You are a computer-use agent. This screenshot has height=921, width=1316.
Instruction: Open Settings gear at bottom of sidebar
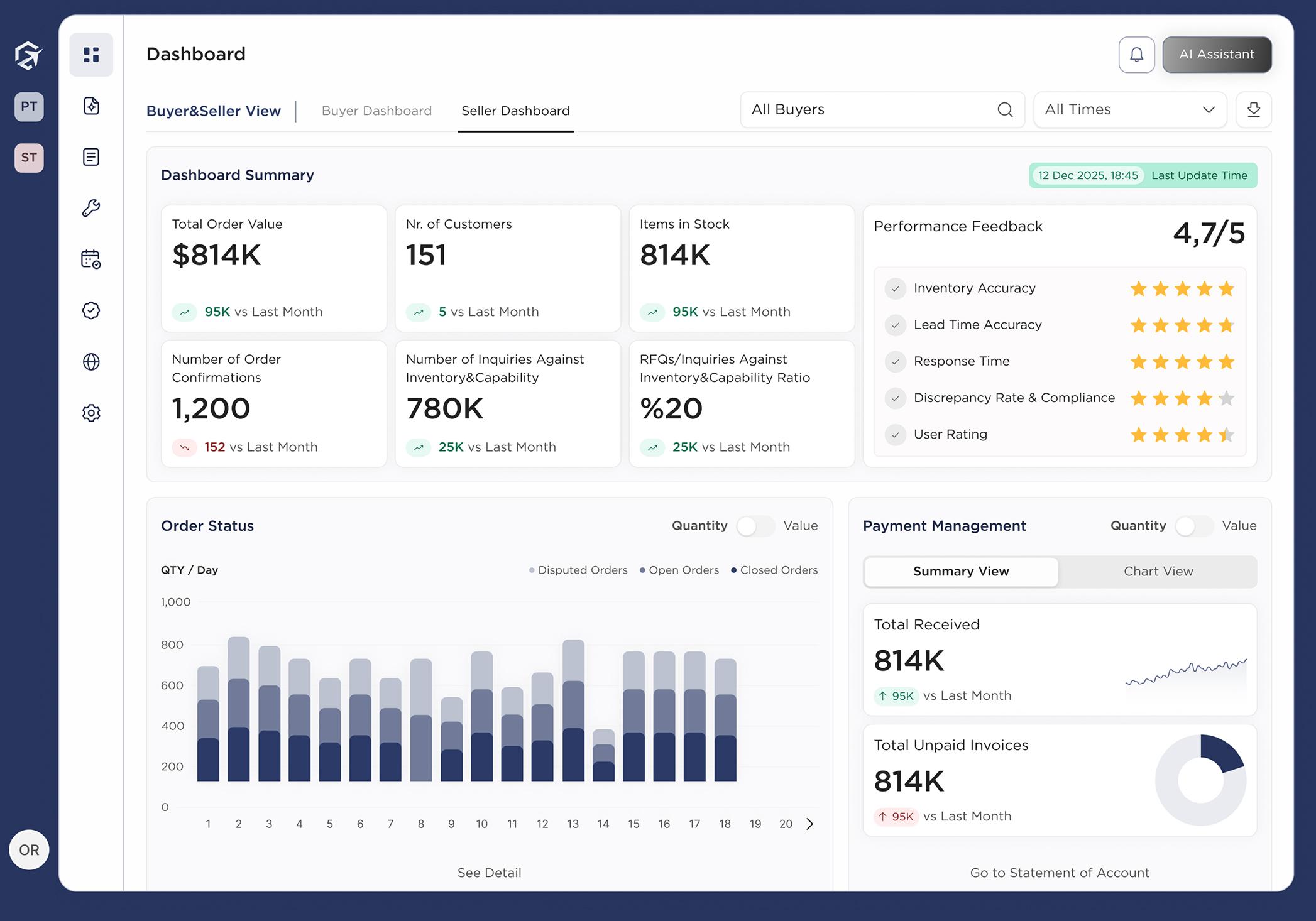pos(91,412)
